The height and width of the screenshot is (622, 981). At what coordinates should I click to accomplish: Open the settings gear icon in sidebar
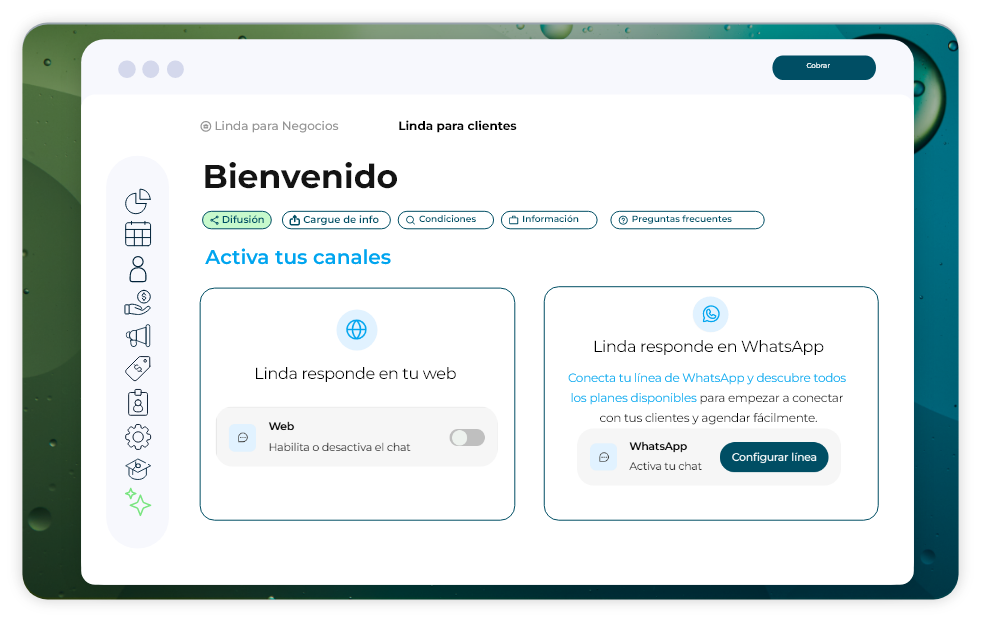(138, 437)
